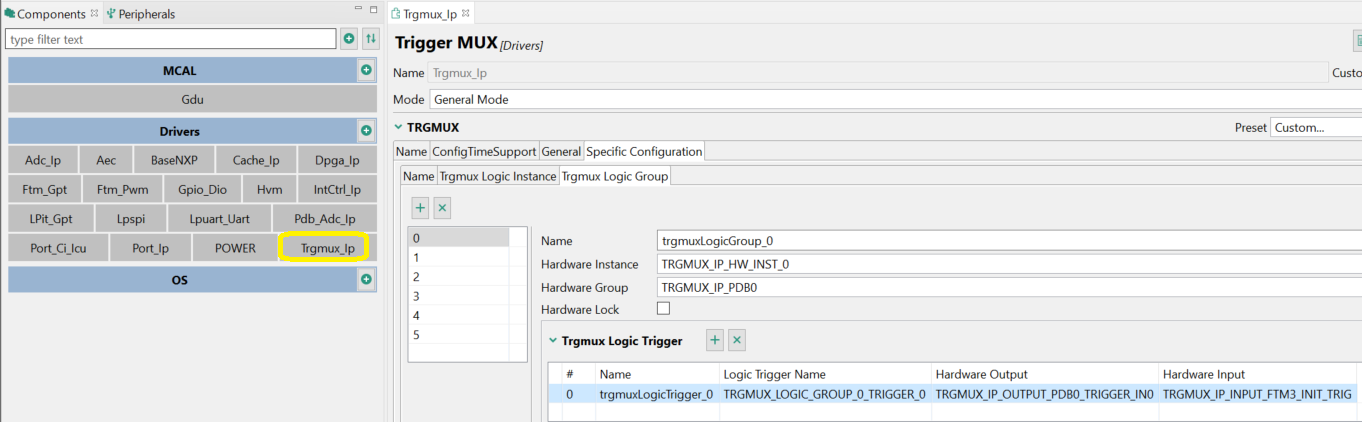Screen dimensions: 1365x422
Task: Delete the selected Trgmux Logic Trigger
Action: [x=737, y=340]
